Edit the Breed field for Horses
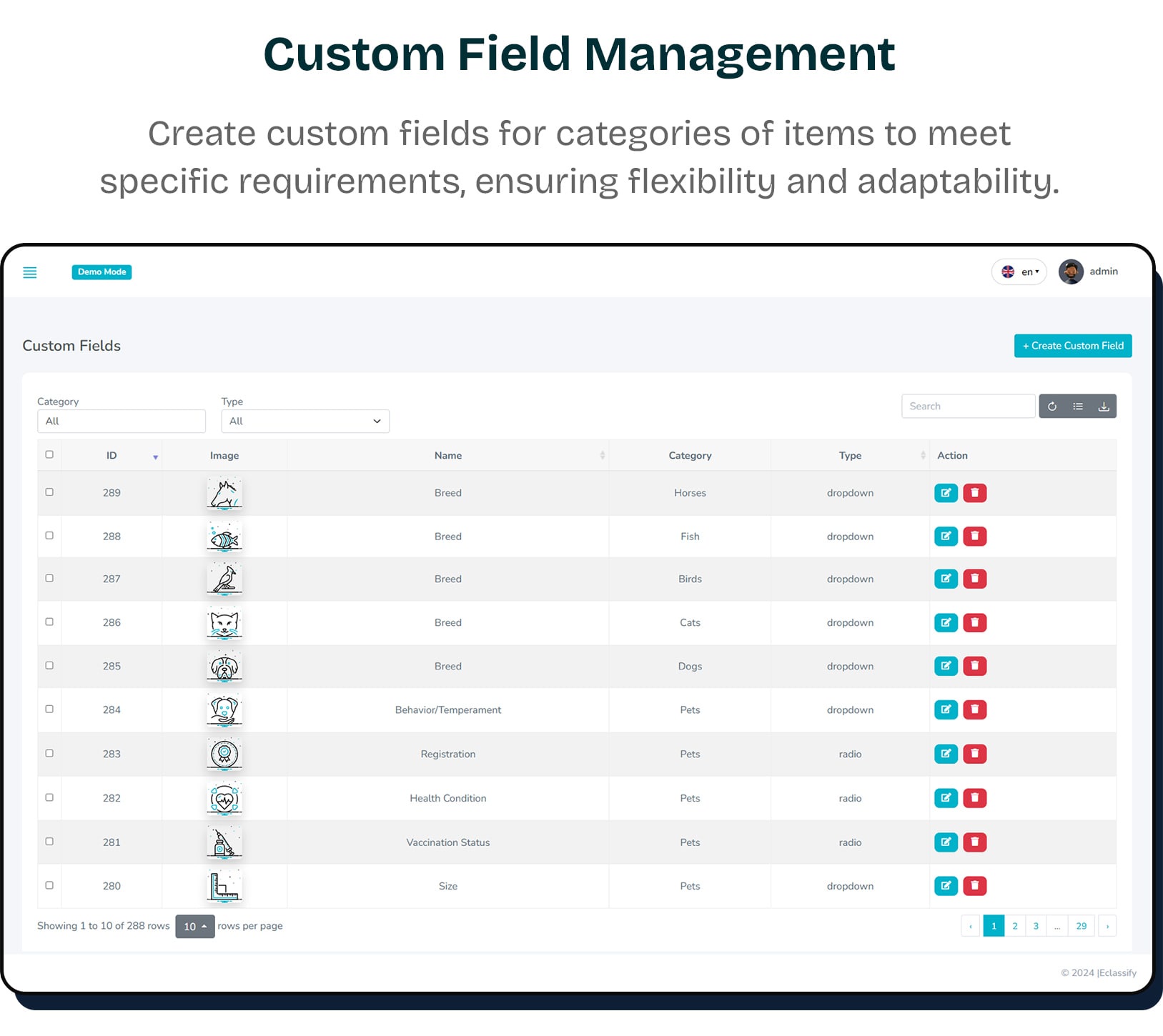Image resolution: width=1163 pixels, height=1036 pixels. coord(946,492)
